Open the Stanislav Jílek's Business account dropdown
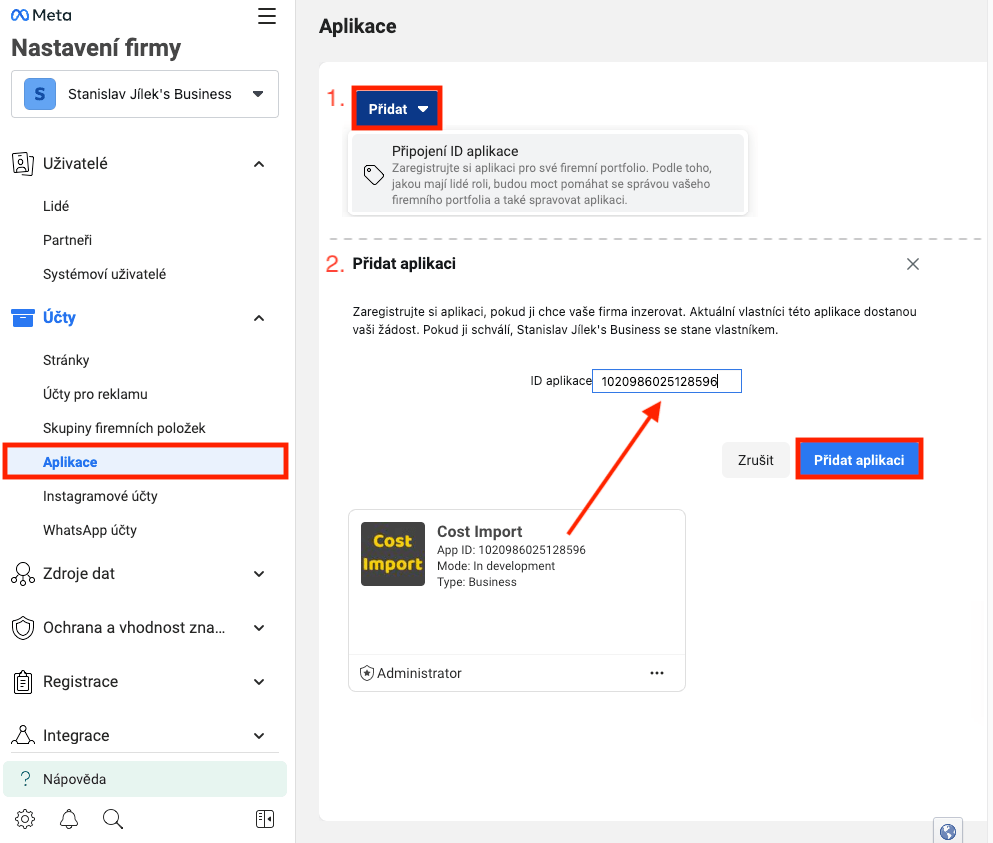 tap(145, 94)
